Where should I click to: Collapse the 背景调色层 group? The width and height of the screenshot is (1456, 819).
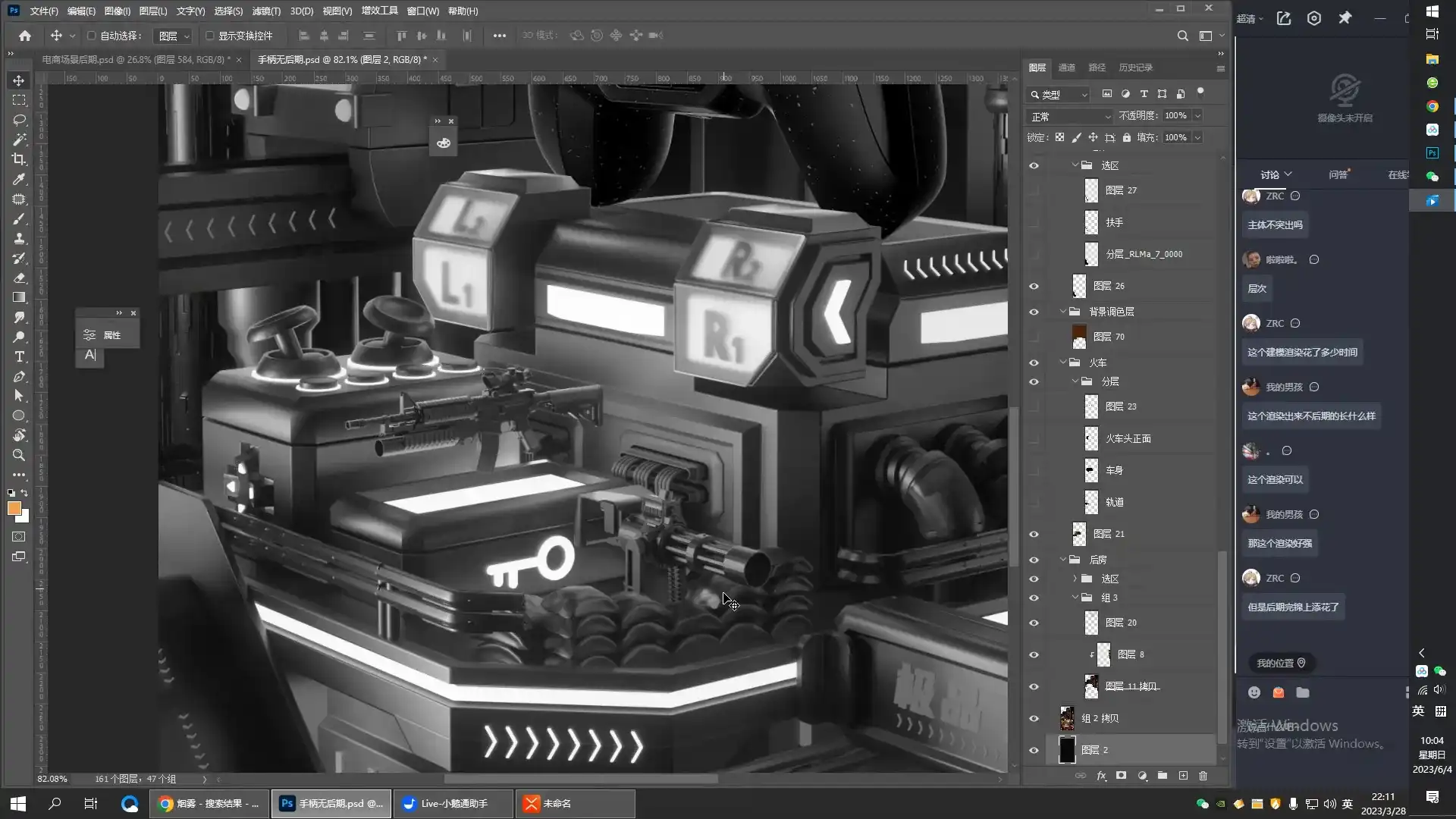[1063, 312]
